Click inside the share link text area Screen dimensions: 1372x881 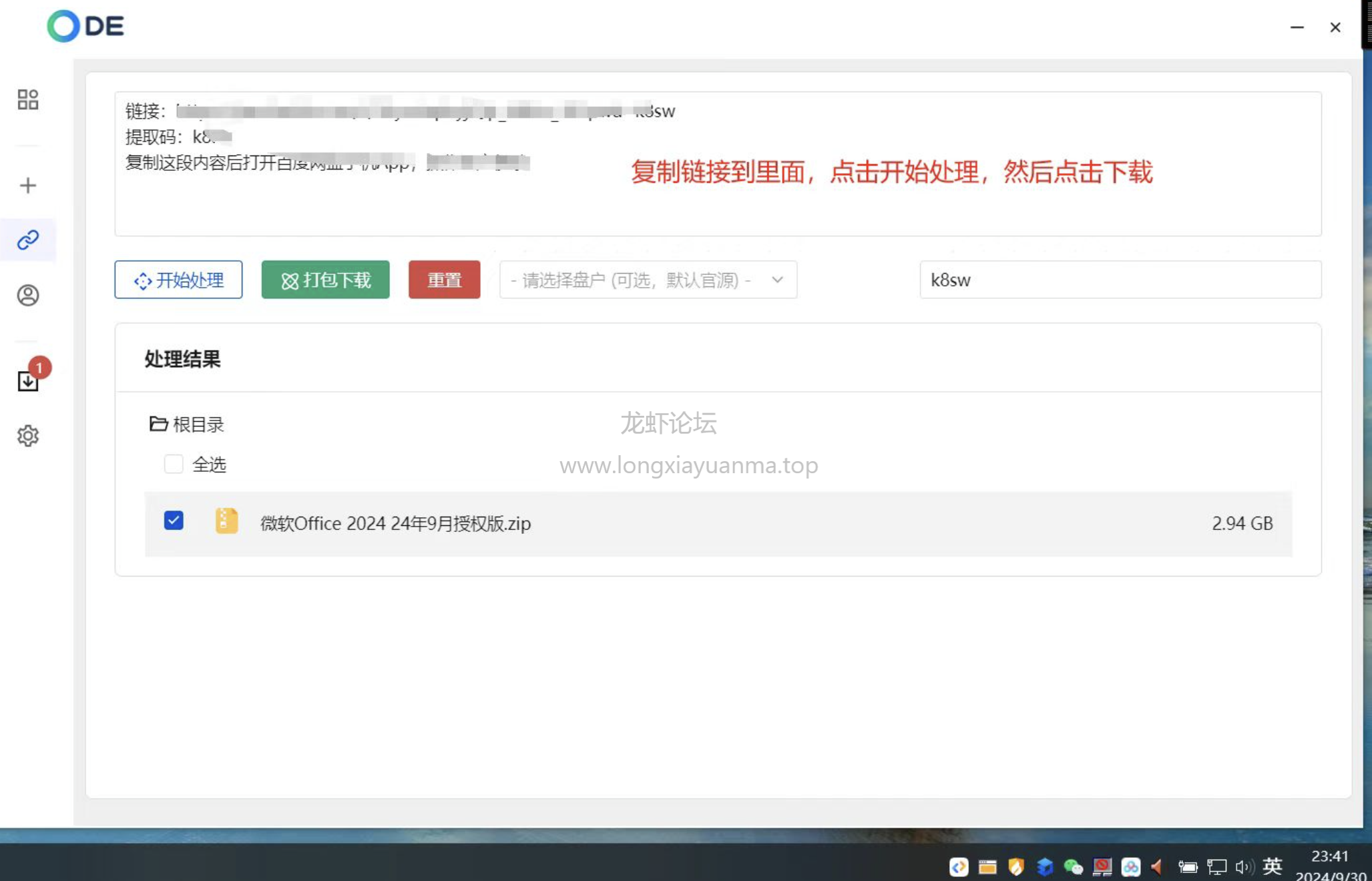tap(718, 164)
